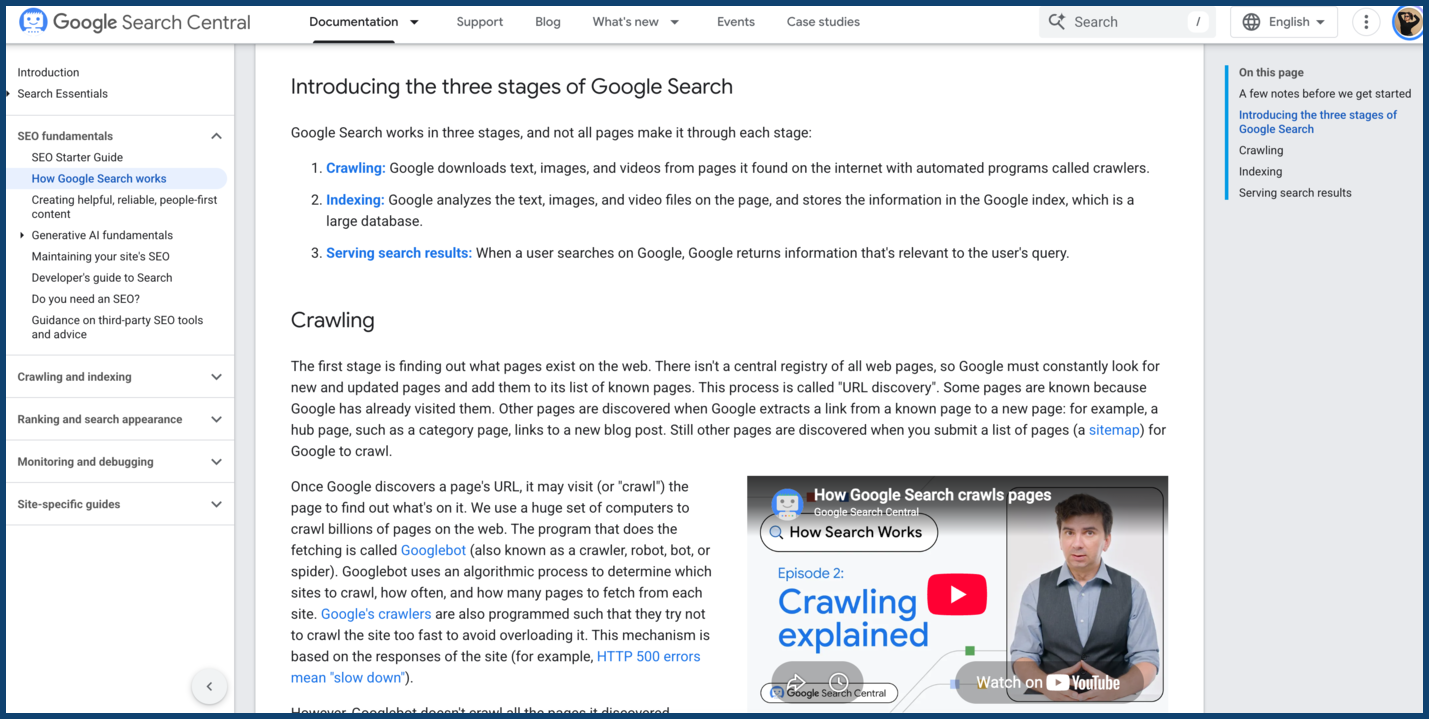
Task: Play the Crawling explained YouTube video
Action: (957, 595)
